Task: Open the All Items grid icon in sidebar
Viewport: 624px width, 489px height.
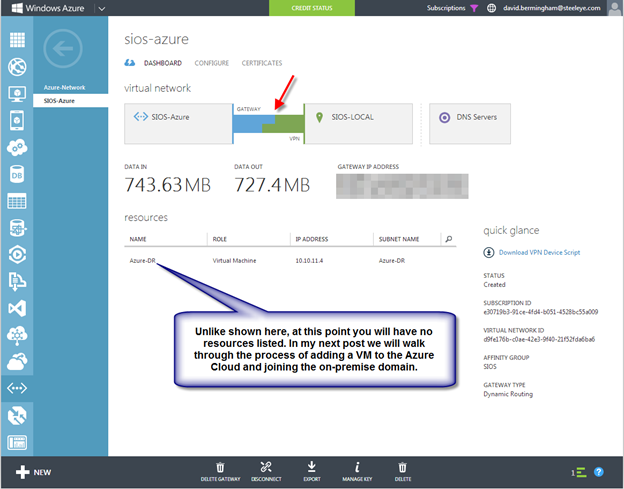Action: coord(16,41)
